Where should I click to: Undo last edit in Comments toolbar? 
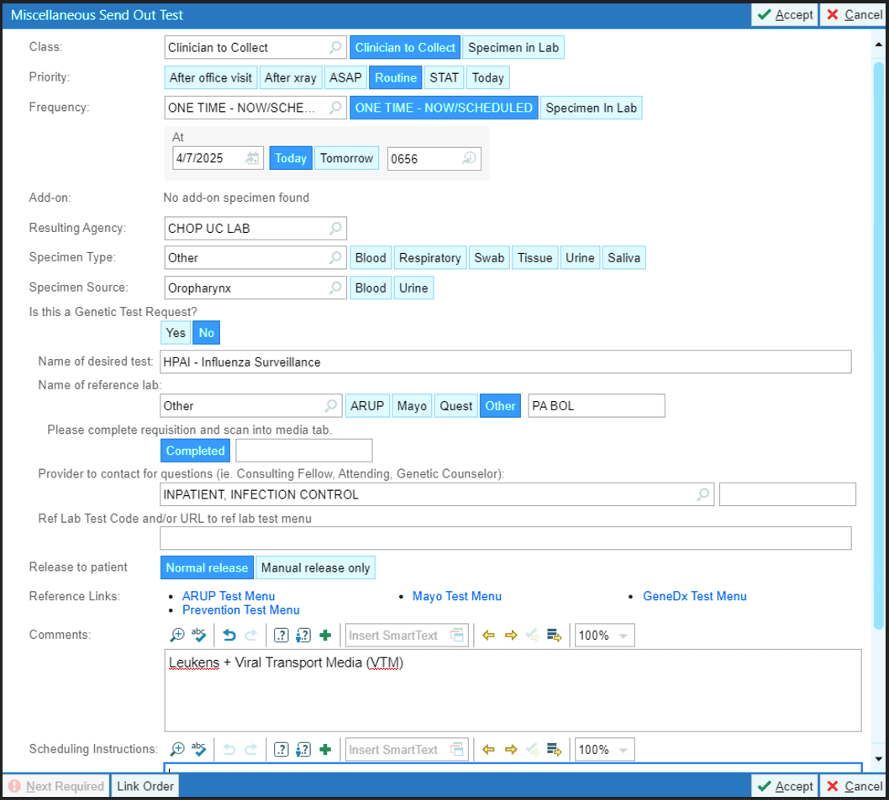pyautogui.click(x=229, y=635)
